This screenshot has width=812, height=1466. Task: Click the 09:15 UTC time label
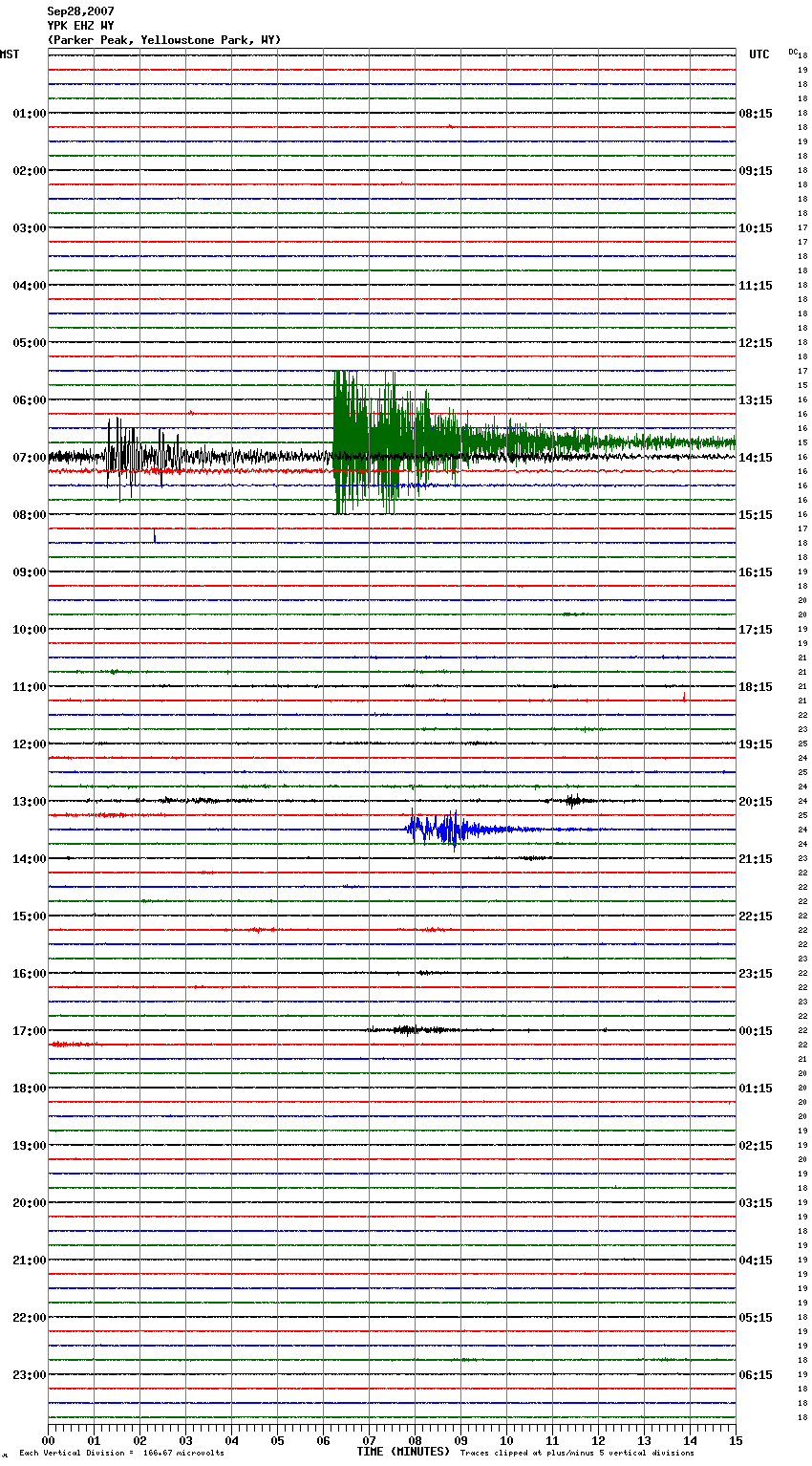pyautogui.click(x=756, y=171)
